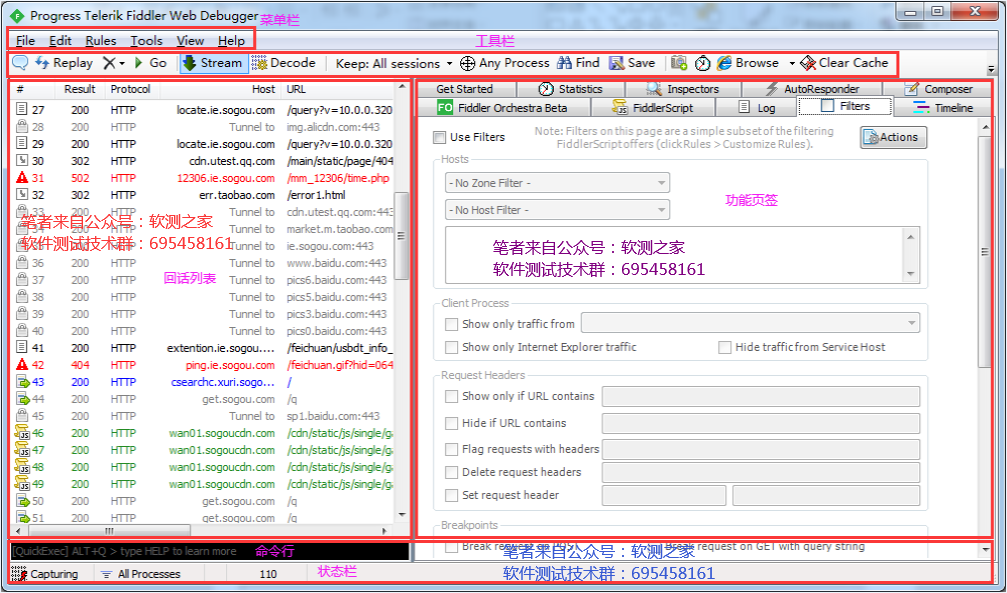Click All Processes filter in status bar
The height and width of the screenshot is (593, 1007).
tap(141, 574)
